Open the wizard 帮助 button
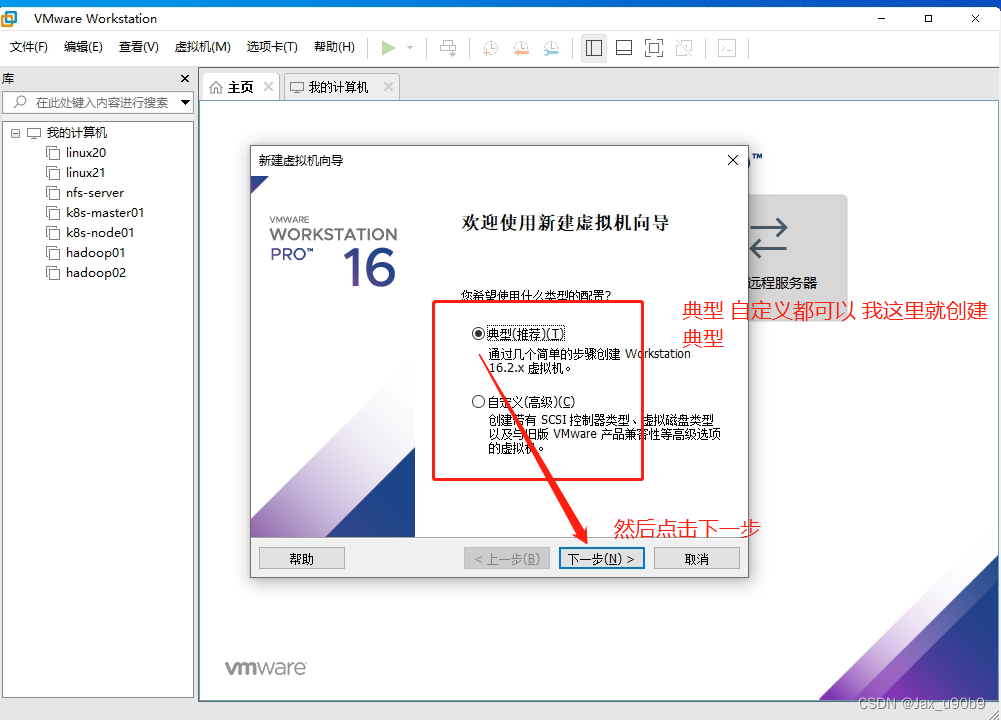The height and width of the screenshot is (720, 1001). (x=301, y=557)
